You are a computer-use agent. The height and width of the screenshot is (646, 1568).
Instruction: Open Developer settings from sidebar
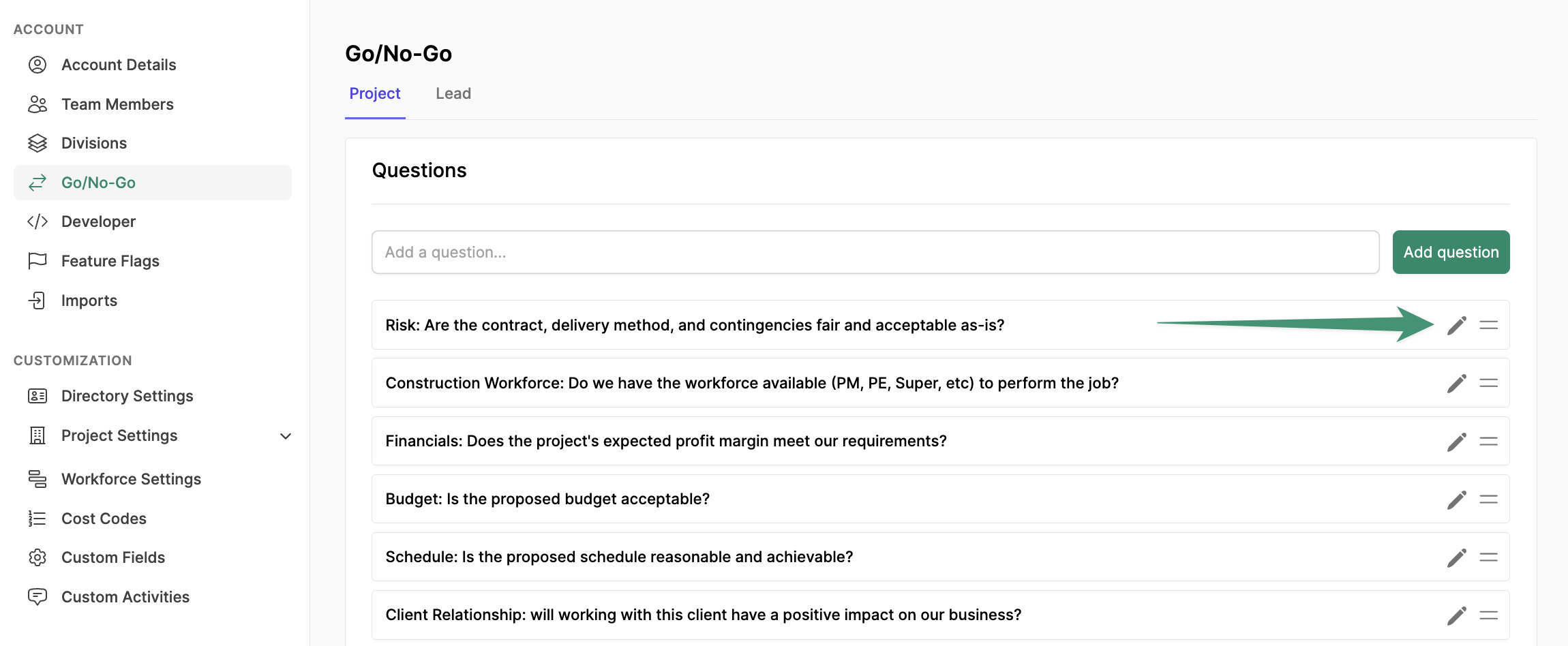point(98,221)
